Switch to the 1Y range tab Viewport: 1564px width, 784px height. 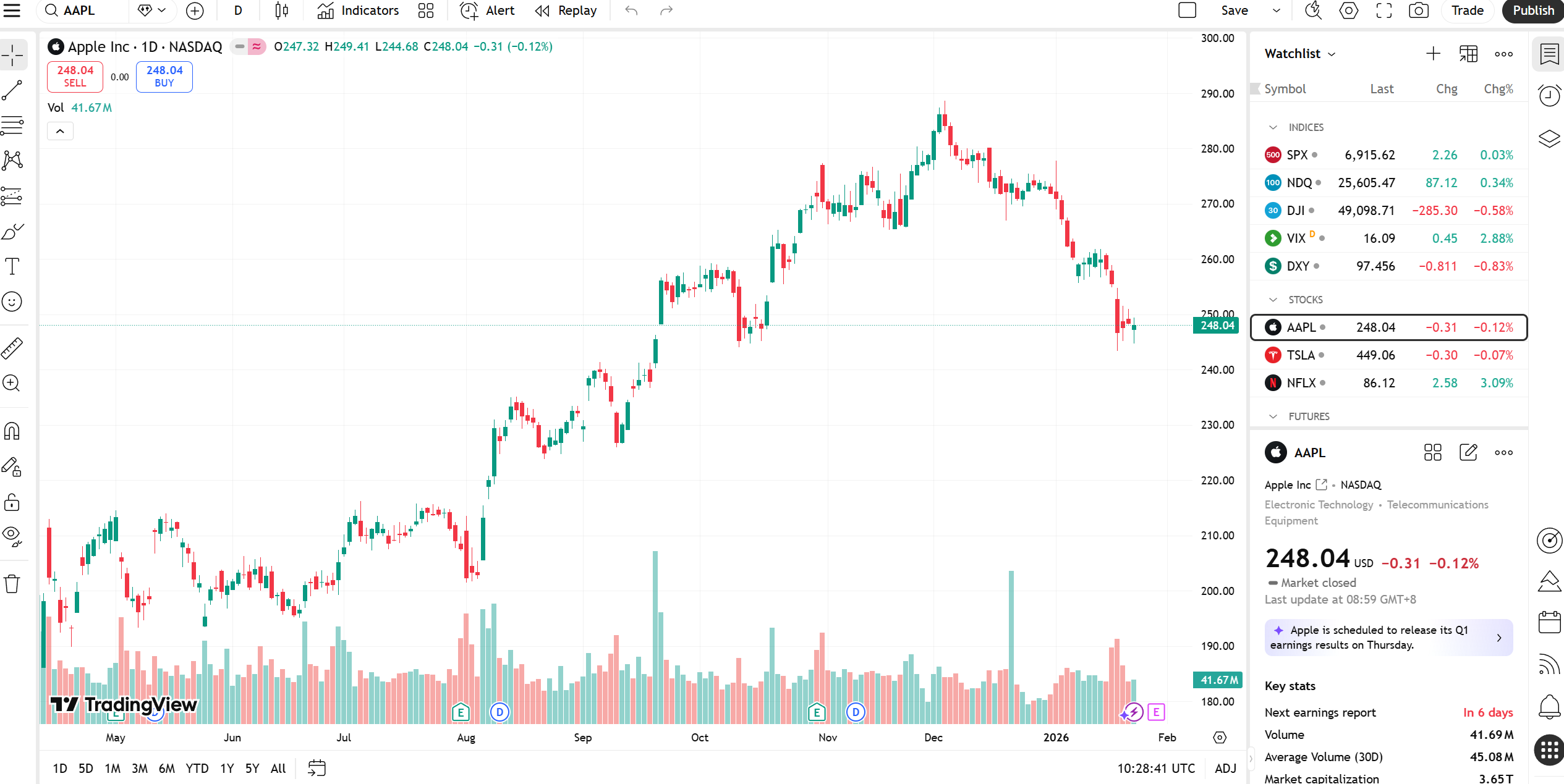[226, 768]
